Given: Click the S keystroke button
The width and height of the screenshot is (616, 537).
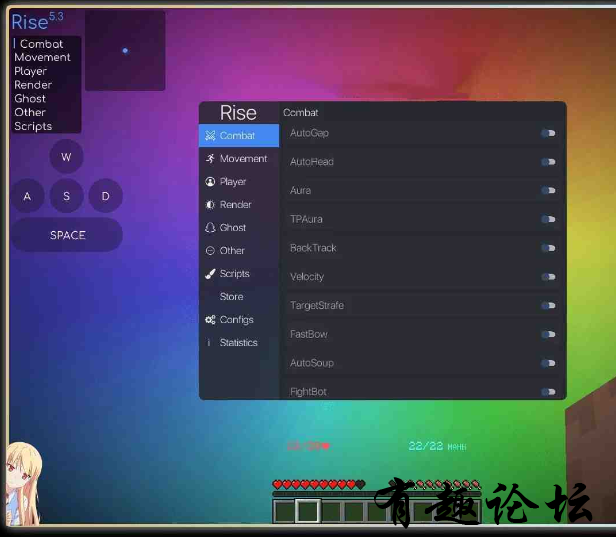Looking at the screenshot, I should pos(66,196).
